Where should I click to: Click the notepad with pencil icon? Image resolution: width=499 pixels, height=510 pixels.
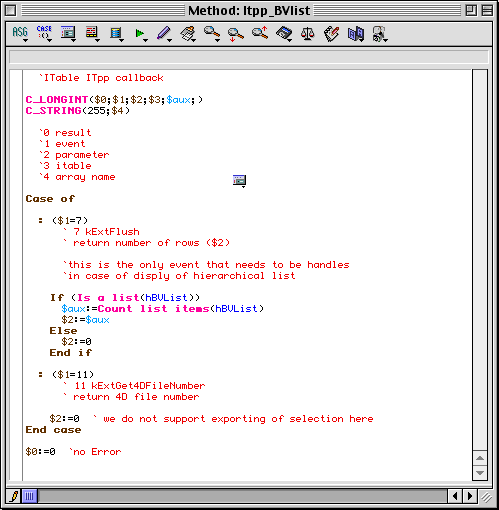click(331, 34)
